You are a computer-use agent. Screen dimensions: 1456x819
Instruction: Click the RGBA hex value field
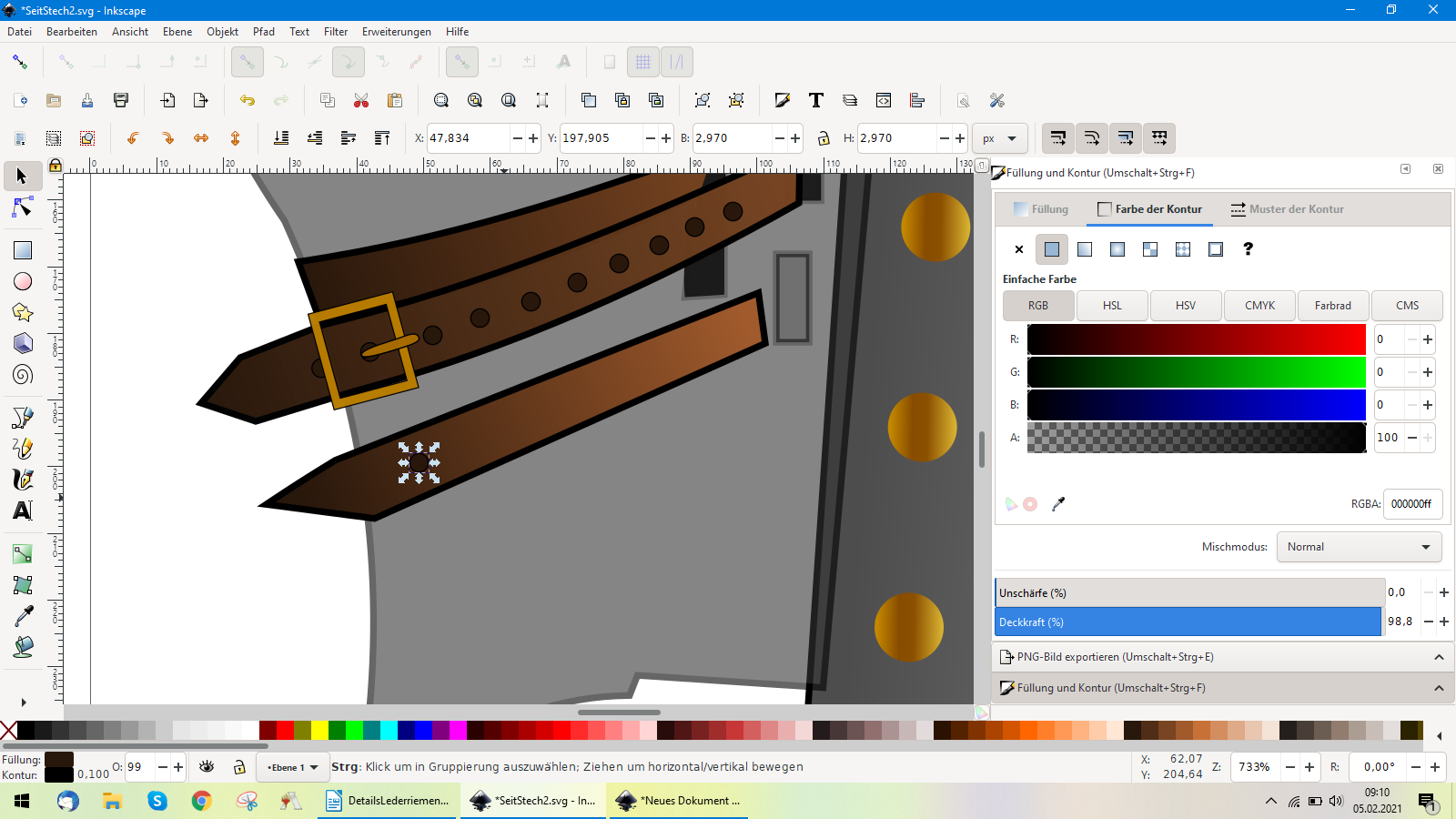[1411, 504]
